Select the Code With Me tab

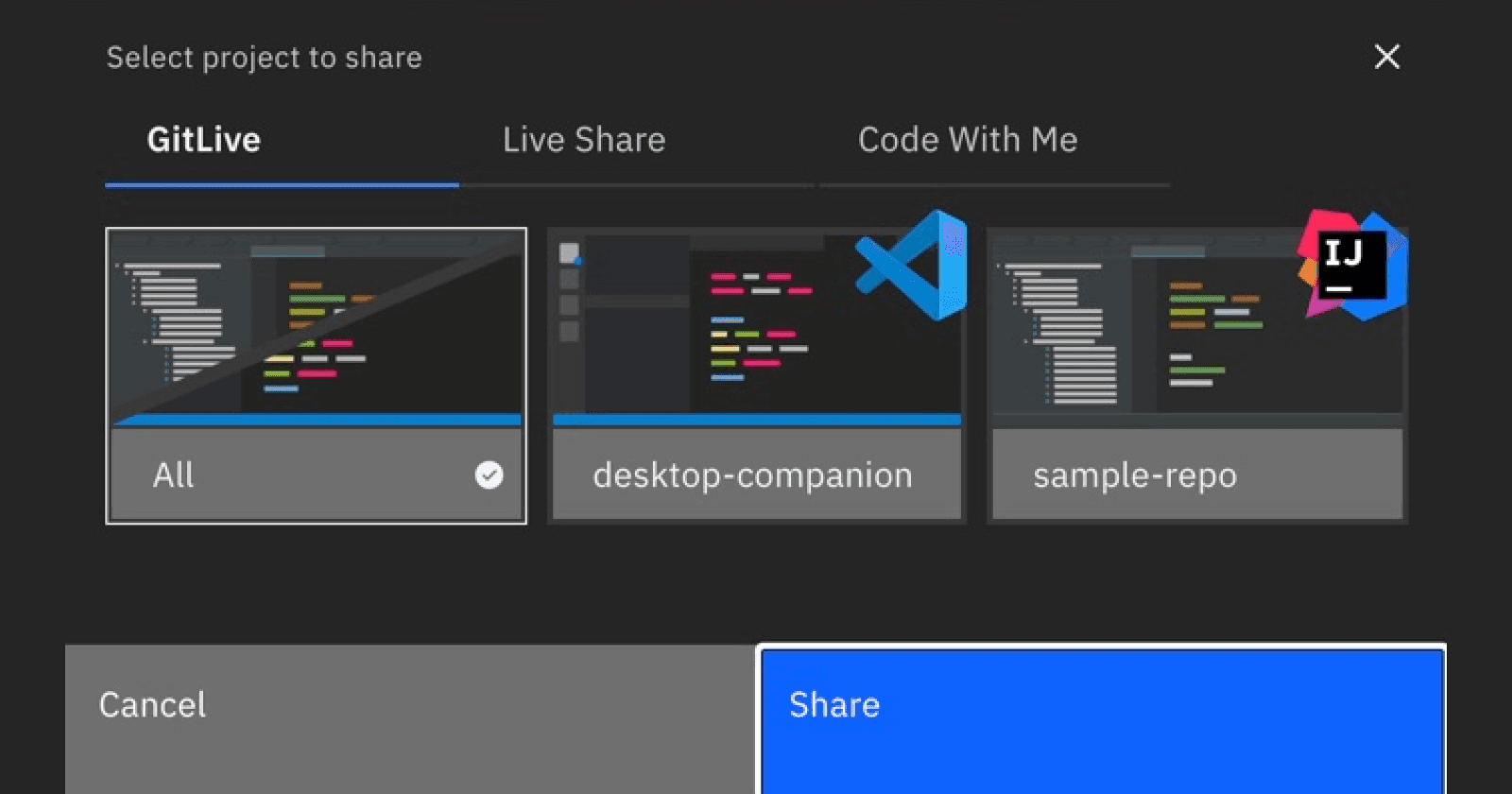(968, 140)
